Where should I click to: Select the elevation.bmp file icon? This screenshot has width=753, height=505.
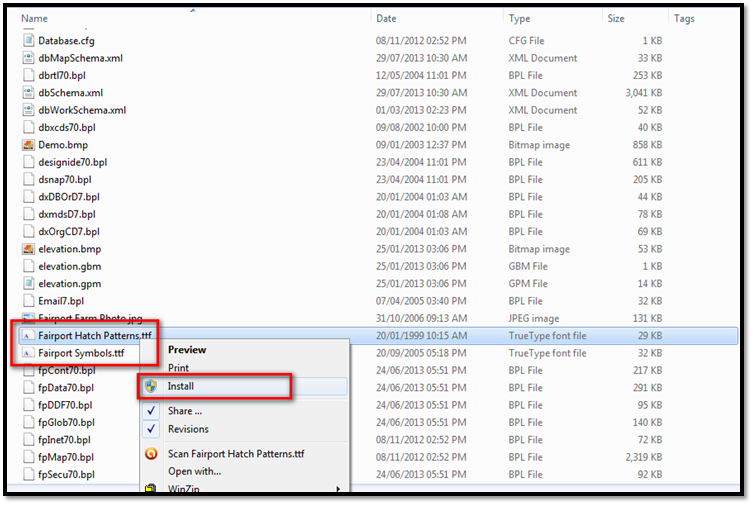coord(28,249)
